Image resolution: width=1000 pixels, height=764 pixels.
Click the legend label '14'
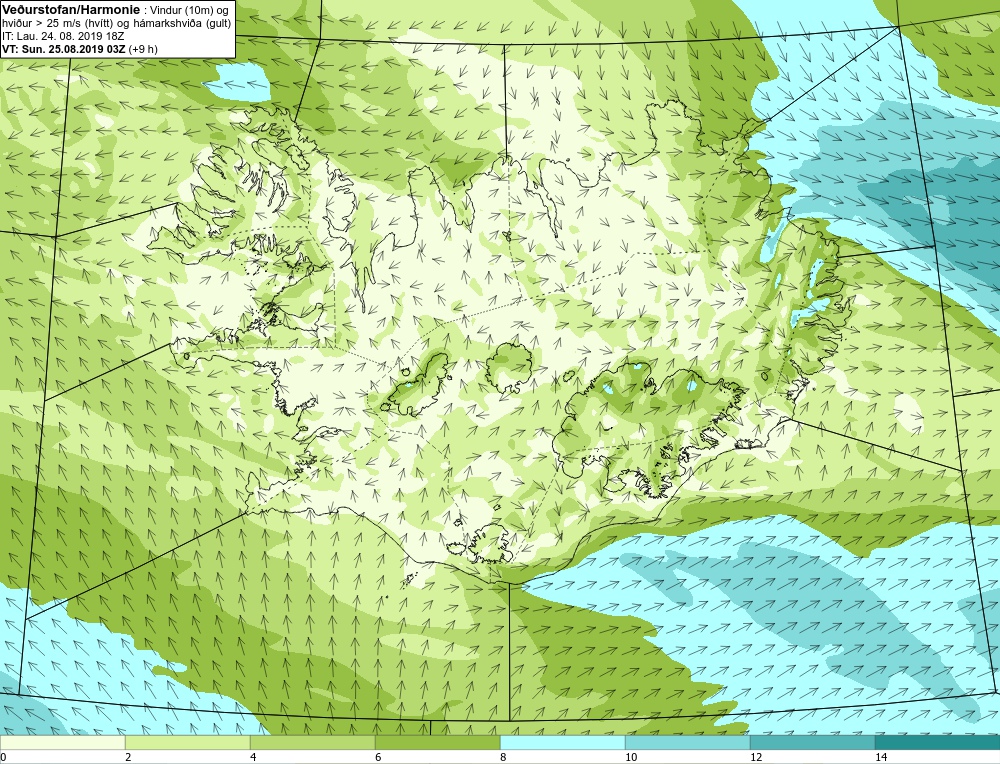click(882, 757)
